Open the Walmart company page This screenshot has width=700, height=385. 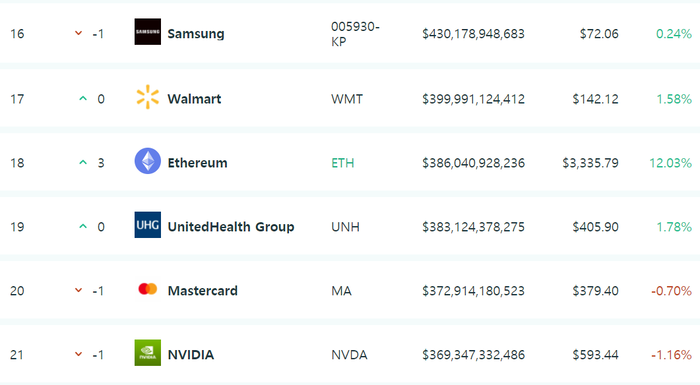point(194,99)
